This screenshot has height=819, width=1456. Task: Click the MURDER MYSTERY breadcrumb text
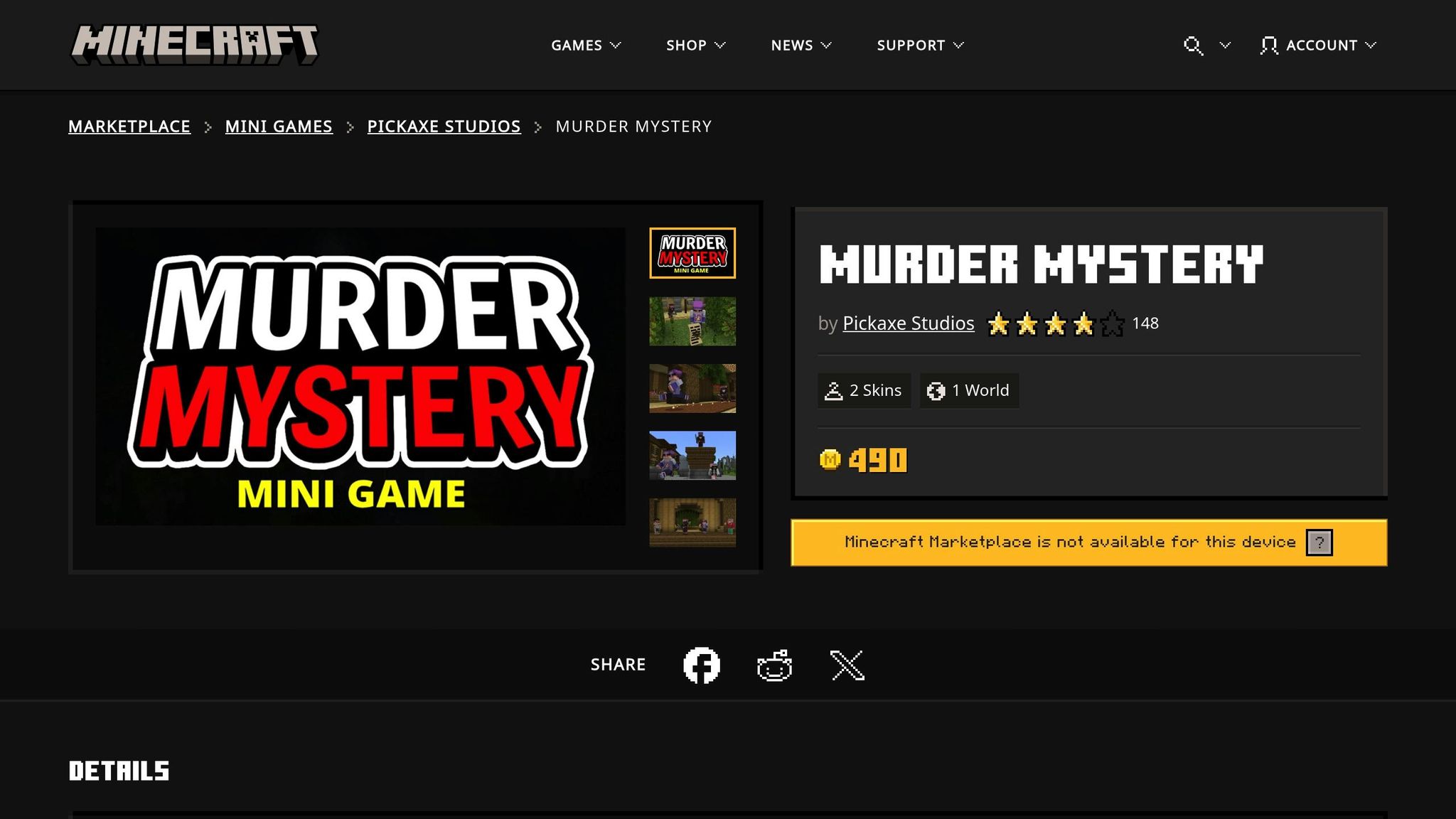[633, 127]
